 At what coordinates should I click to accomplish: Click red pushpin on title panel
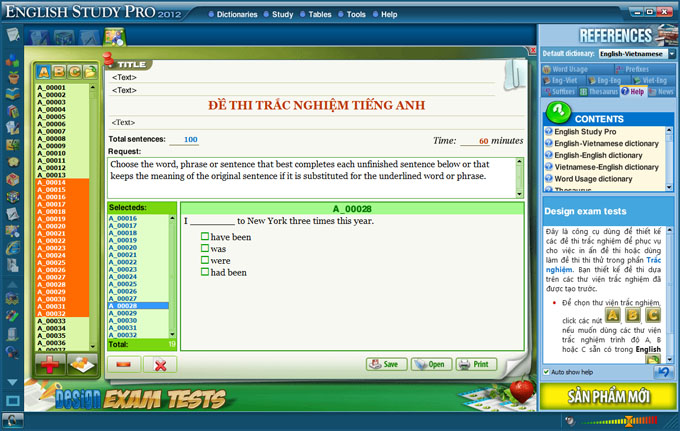pyautogui.click(x=108, y=59)
